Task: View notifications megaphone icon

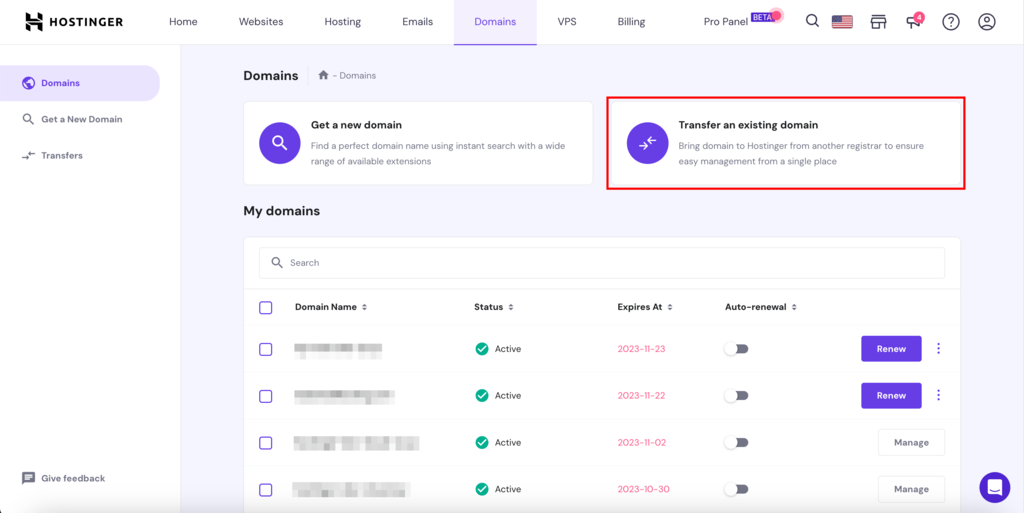Action: click(913, 22)
